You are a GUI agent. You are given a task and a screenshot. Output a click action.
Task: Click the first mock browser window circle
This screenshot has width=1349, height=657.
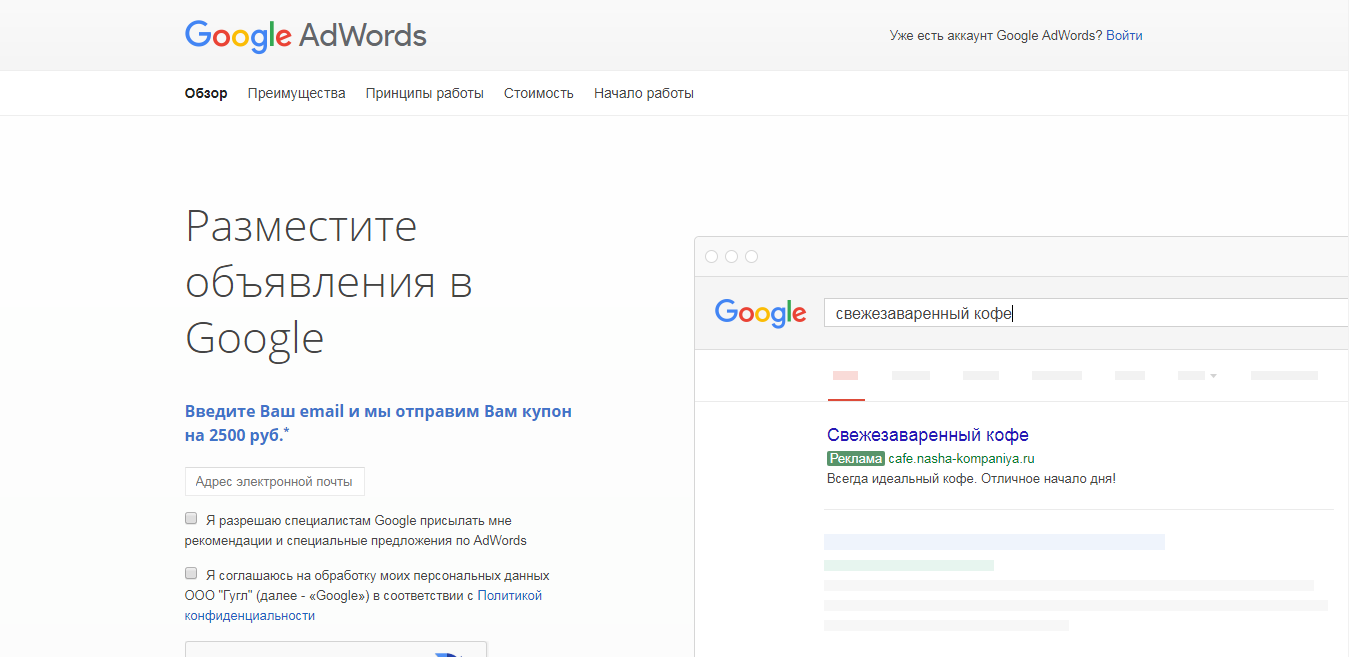[x=712, y=257]
